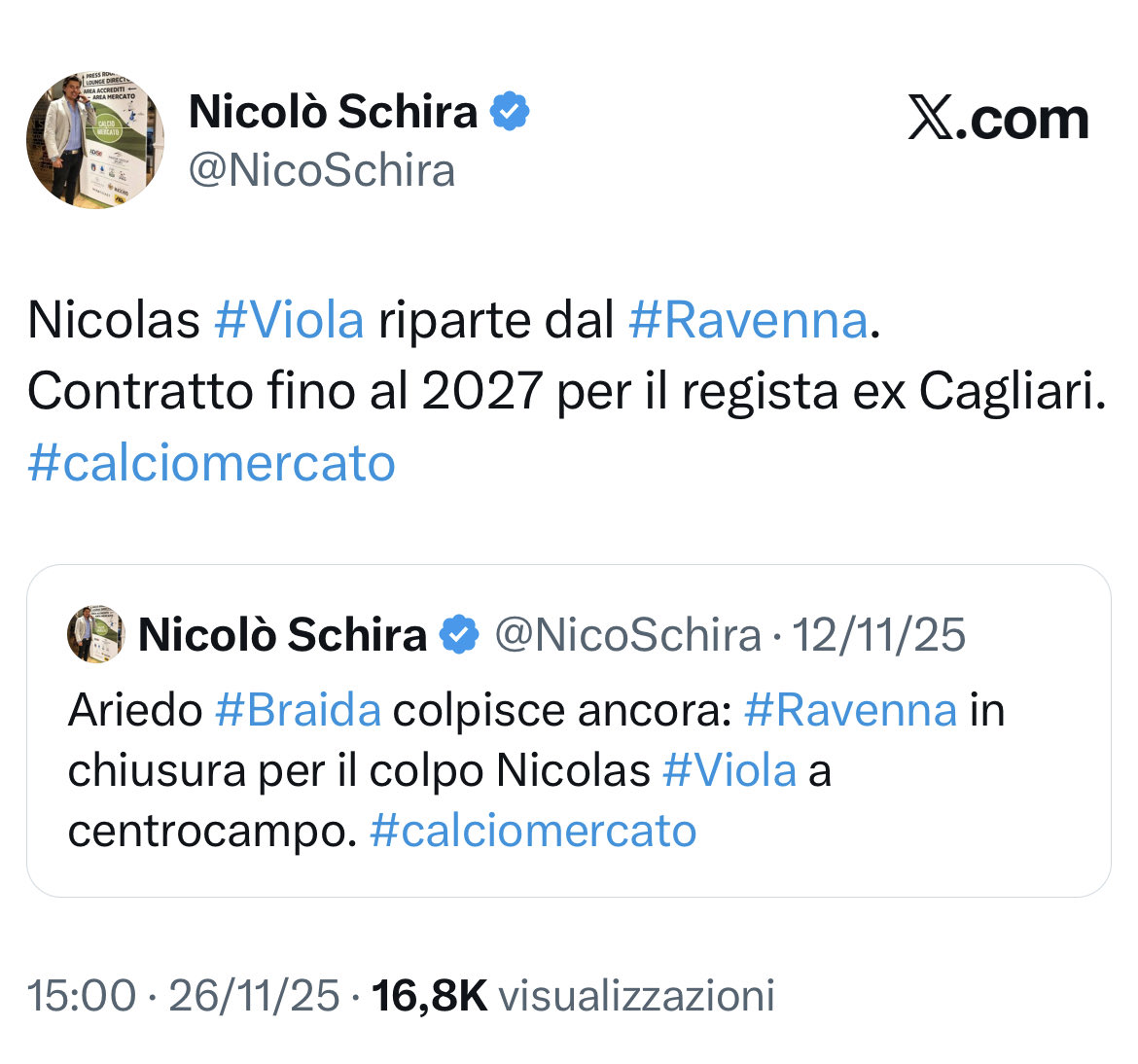The width and height of the screenshot is (1138, 1064).
Task: Click the 15:00 · 26/11/25 timestamp
Action: click(x=183, y=995)
